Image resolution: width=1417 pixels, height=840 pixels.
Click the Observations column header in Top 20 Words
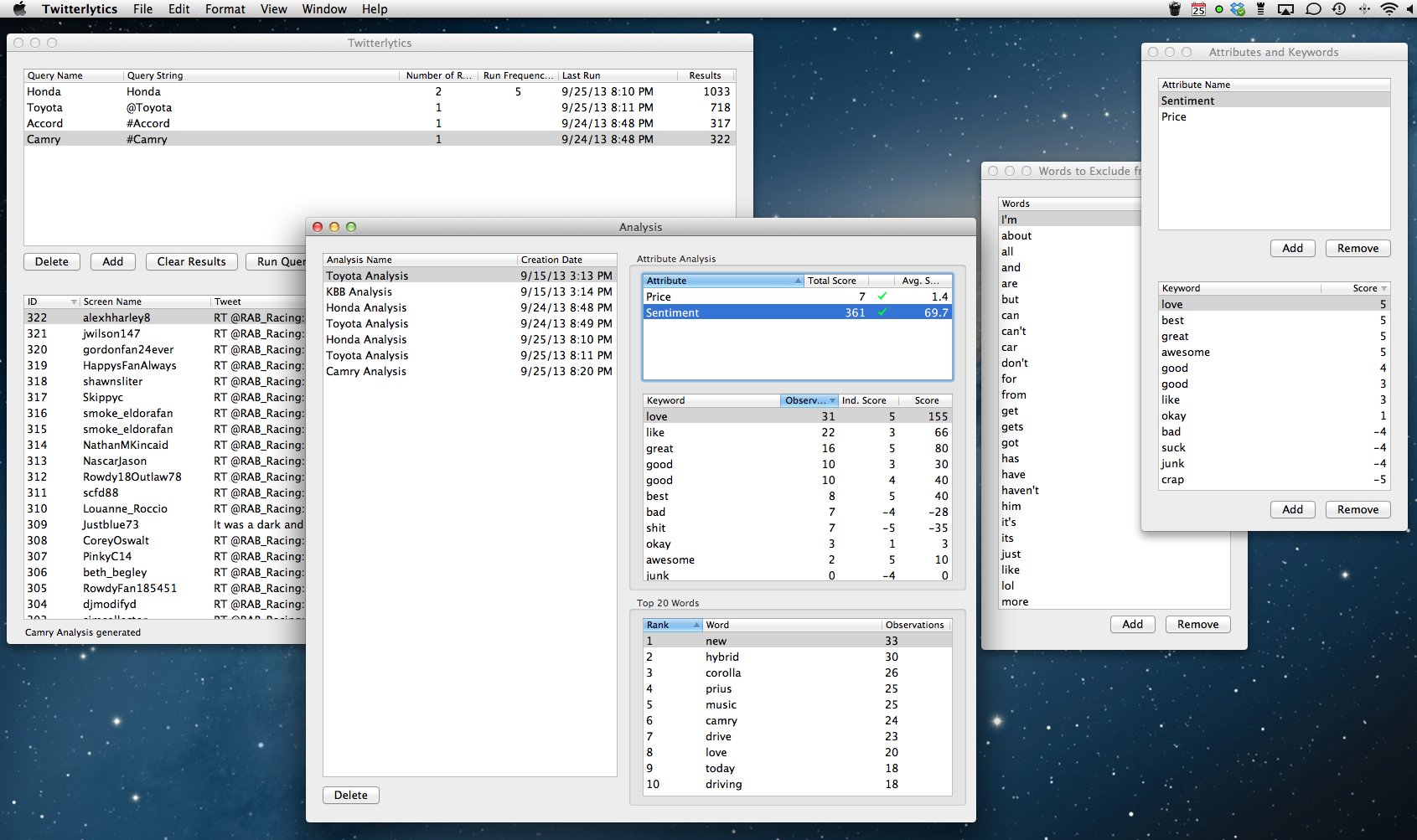click(x=917, y=625)
